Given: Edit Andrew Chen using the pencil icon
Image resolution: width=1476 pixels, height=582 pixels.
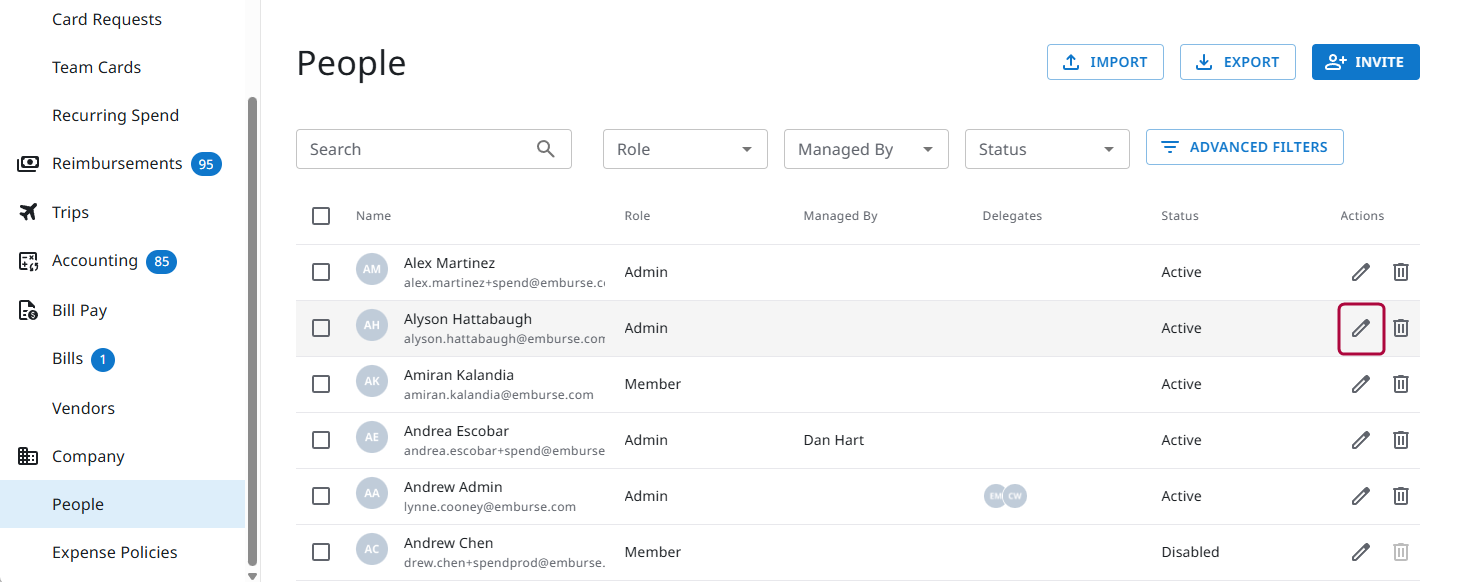Looking at the screenshot, I should click(x=1361, y=551).
